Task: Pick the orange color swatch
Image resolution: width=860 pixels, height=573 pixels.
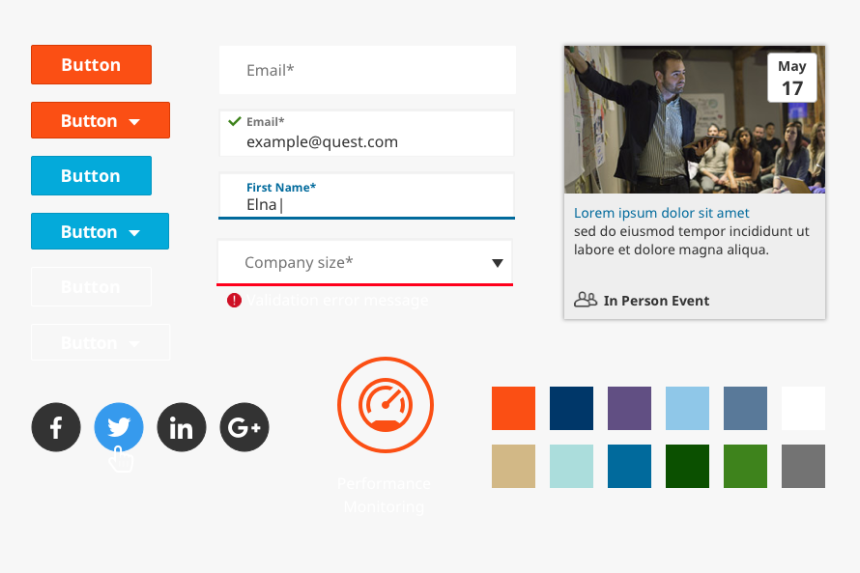Action: [x=513, y=408]
